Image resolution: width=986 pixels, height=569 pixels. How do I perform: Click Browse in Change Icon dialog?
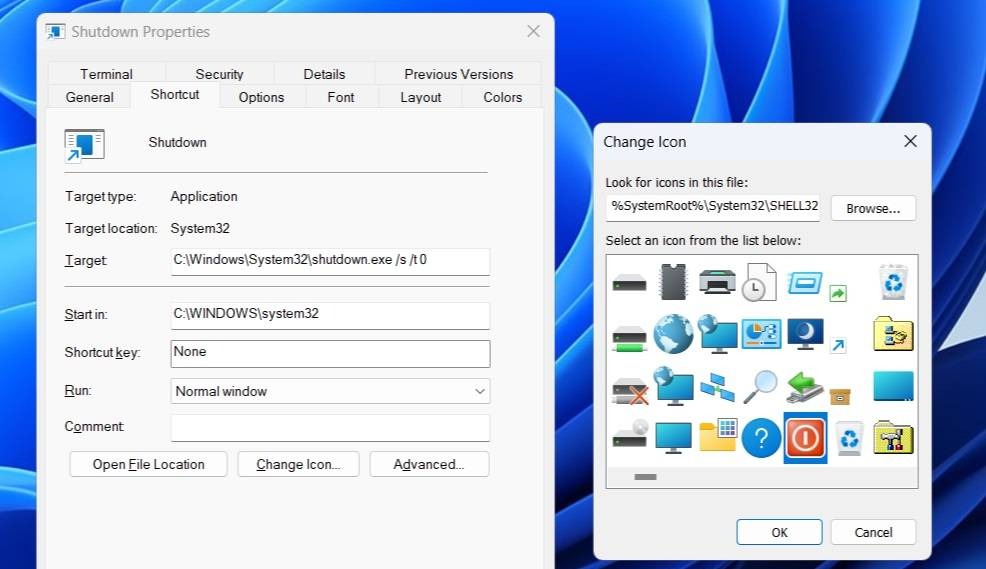[873, 208]
